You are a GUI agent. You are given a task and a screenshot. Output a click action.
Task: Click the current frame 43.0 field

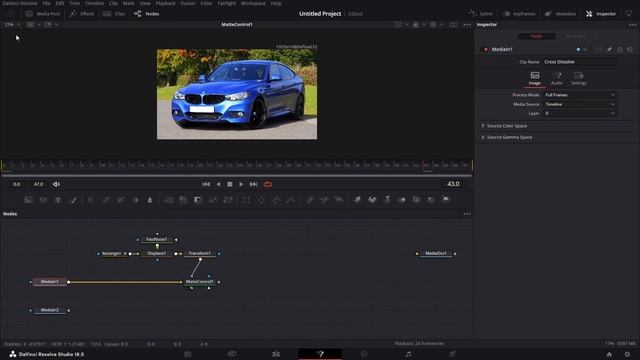coord(453,184)
